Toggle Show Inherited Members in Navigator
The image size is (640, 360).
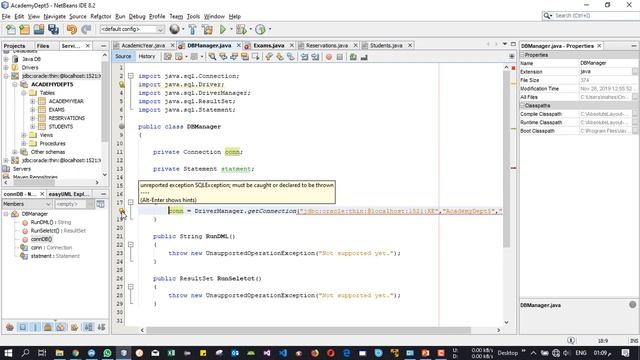tap(10, 327)
